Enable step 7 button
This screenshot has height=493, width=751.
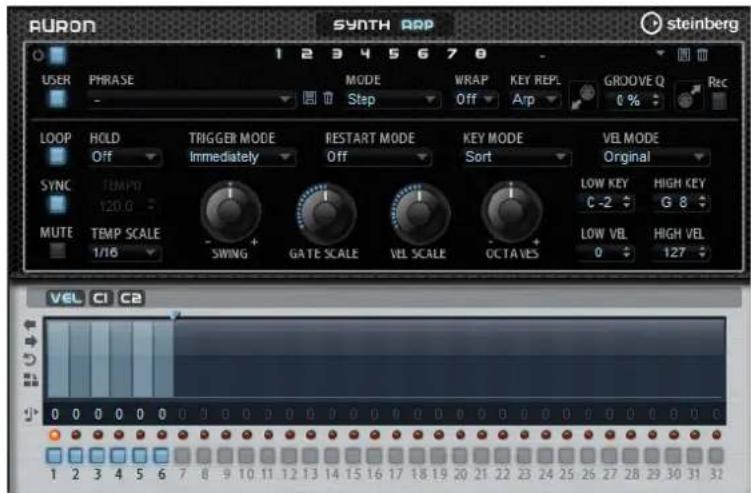click(182, 456)
